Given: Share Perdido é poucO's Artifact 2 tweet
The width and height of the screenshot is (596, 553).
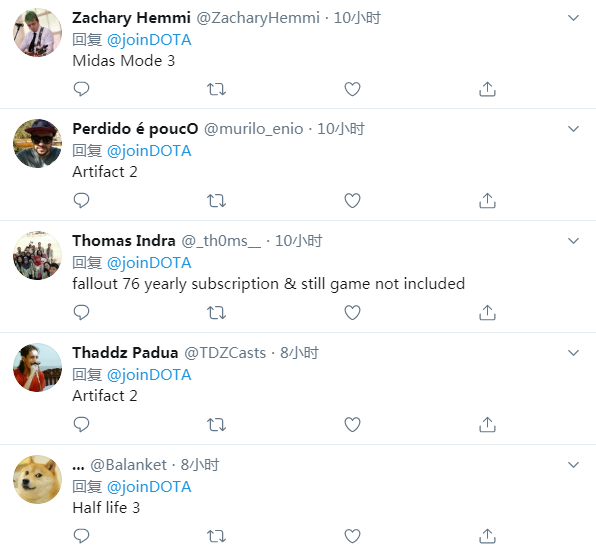Looking at the screenshot, I should (x=487, y=201).
